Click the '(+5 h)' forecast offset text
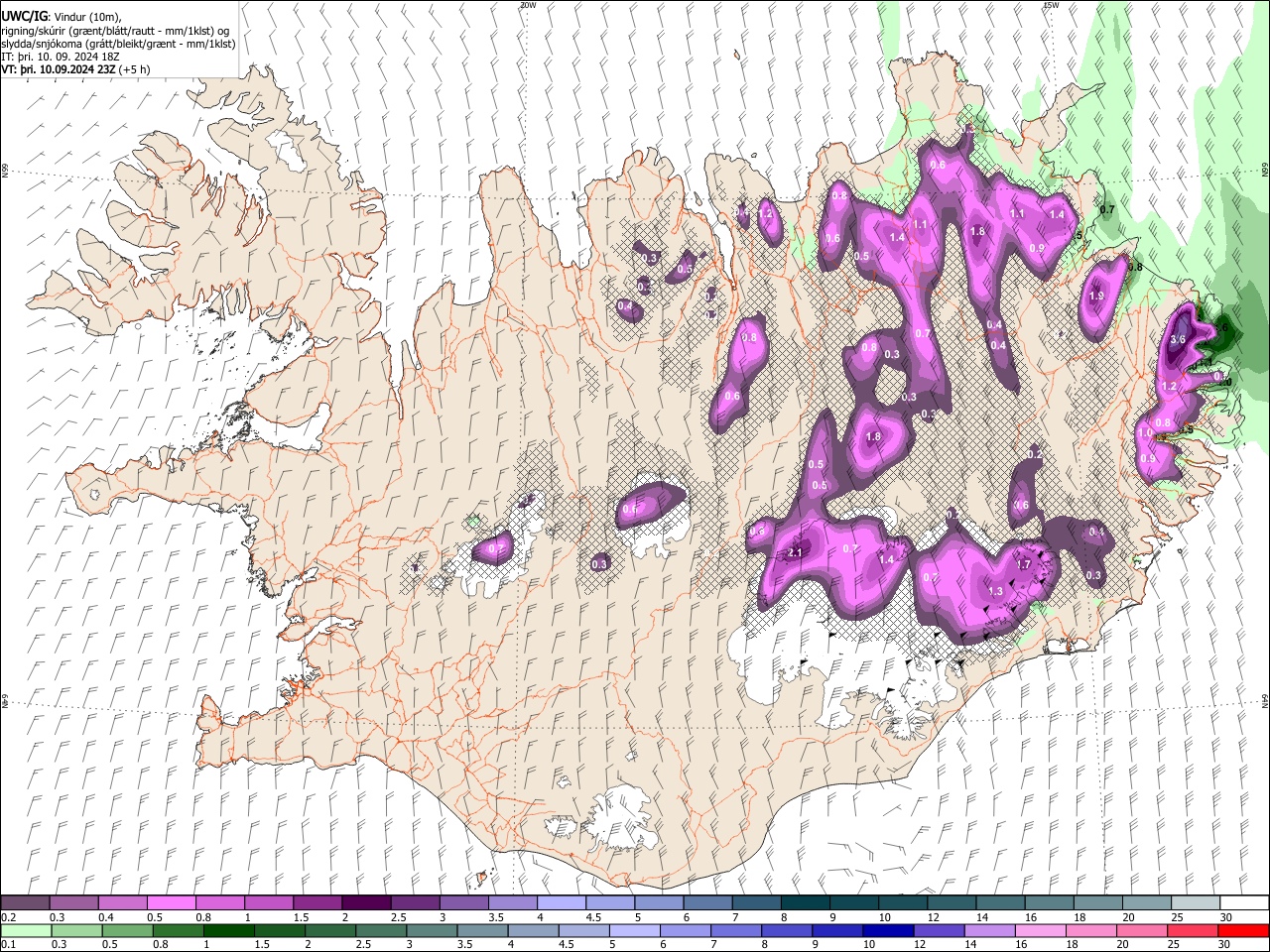Viewport: 1270px width, 952px height. pyautogui.click(x=134, y=69)
